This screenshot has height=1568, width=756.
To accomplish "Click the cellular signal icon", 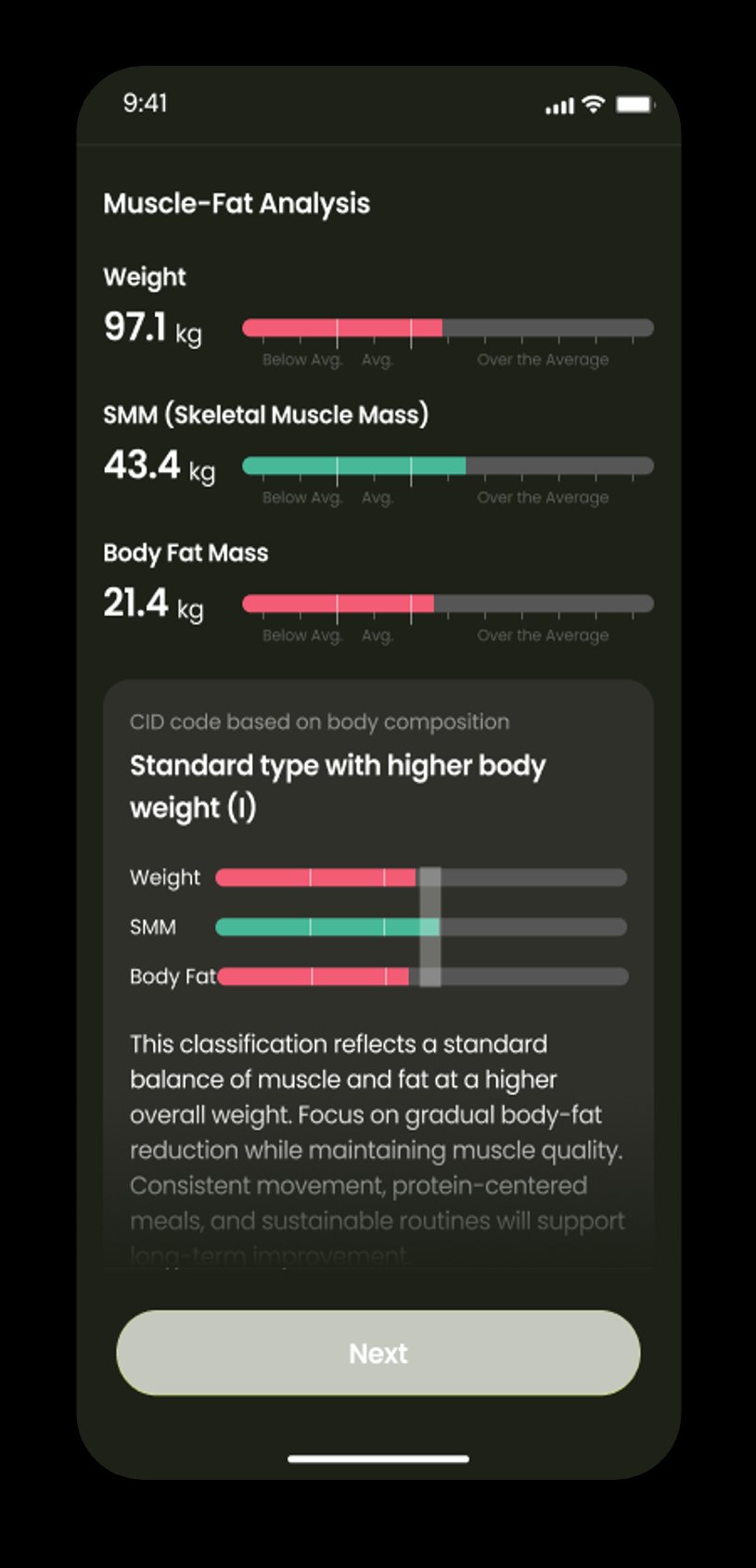I will [x=557, y=106].
